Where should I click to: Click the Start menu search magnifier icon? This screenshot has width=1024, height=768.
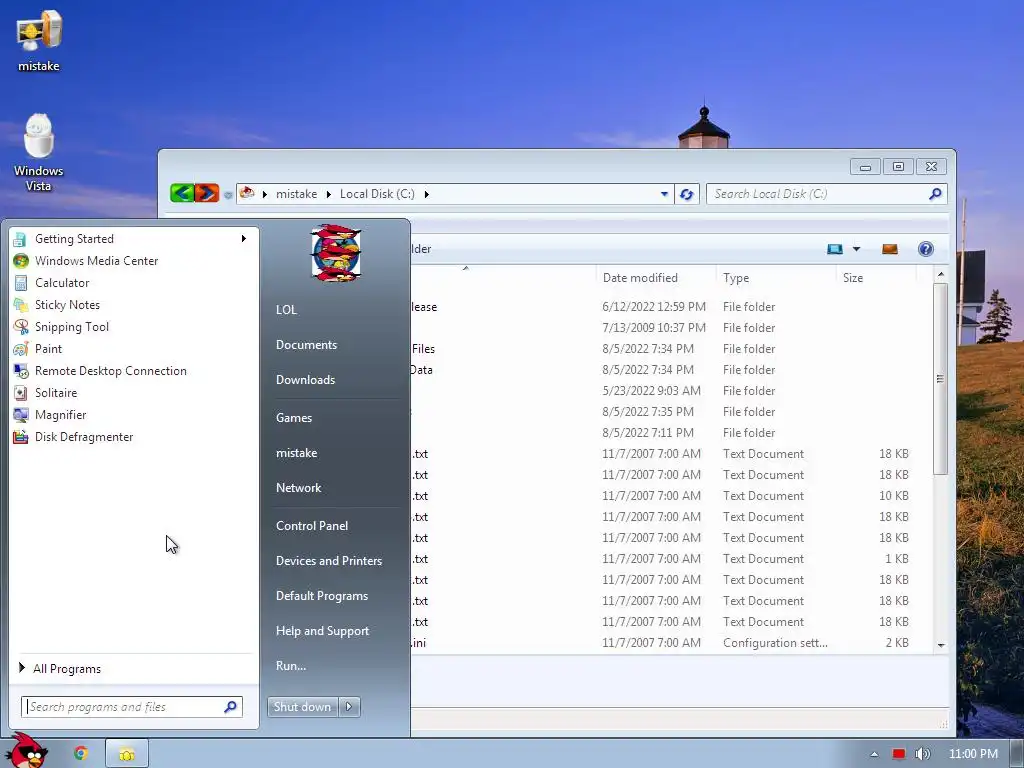click(230, 707)
